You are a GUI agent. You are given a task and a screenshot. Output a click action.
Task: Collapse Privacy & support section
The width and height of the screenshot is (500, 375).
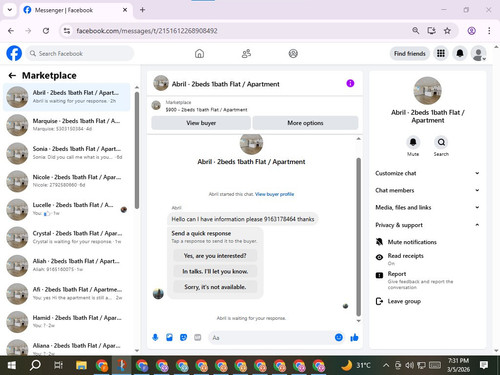tap(428, 225)
